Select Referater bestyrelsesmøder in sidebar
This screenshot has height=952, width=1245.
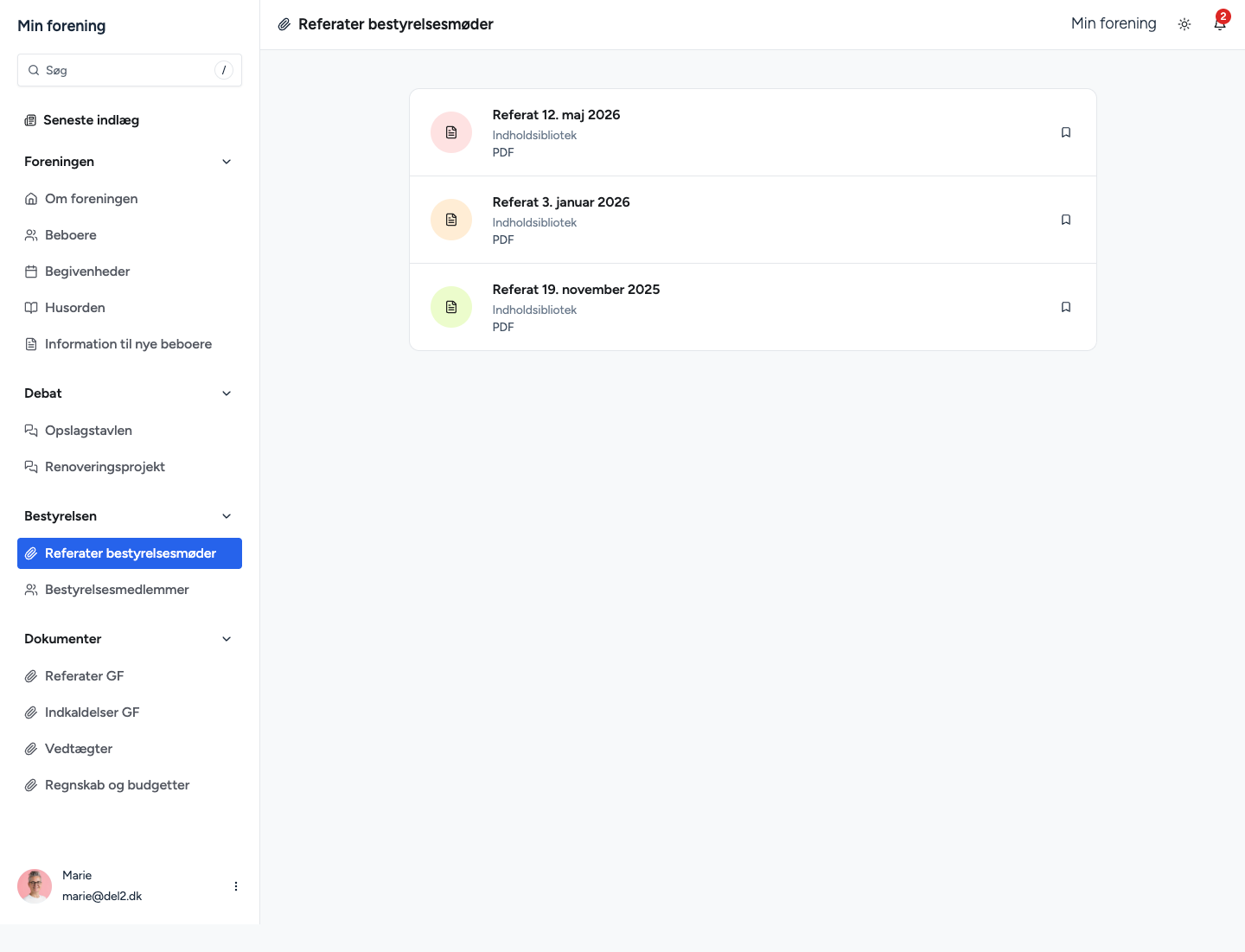pos(130,553)
